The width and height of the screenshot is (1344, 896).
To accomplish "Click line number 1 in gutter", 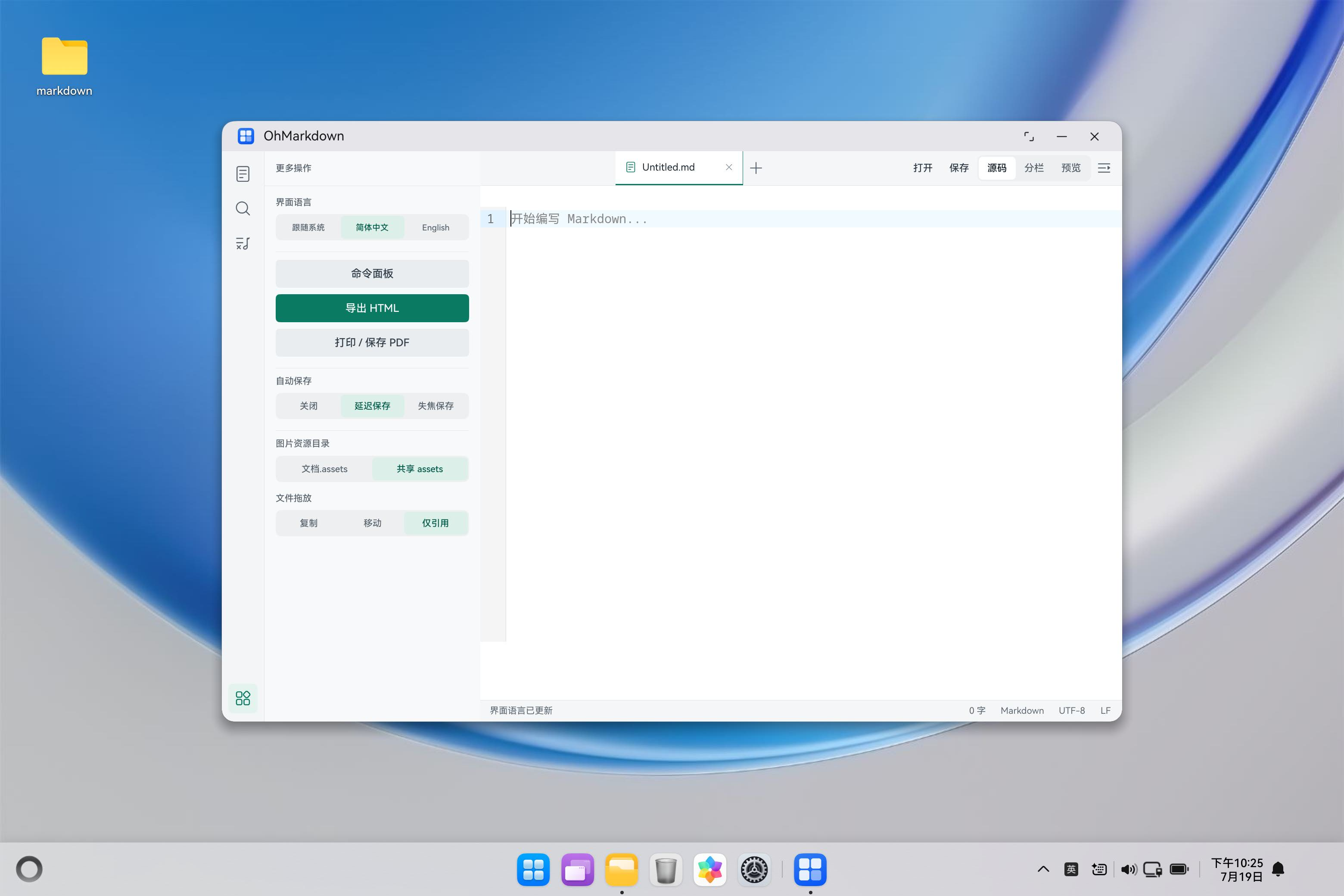I will click(490, 219).
